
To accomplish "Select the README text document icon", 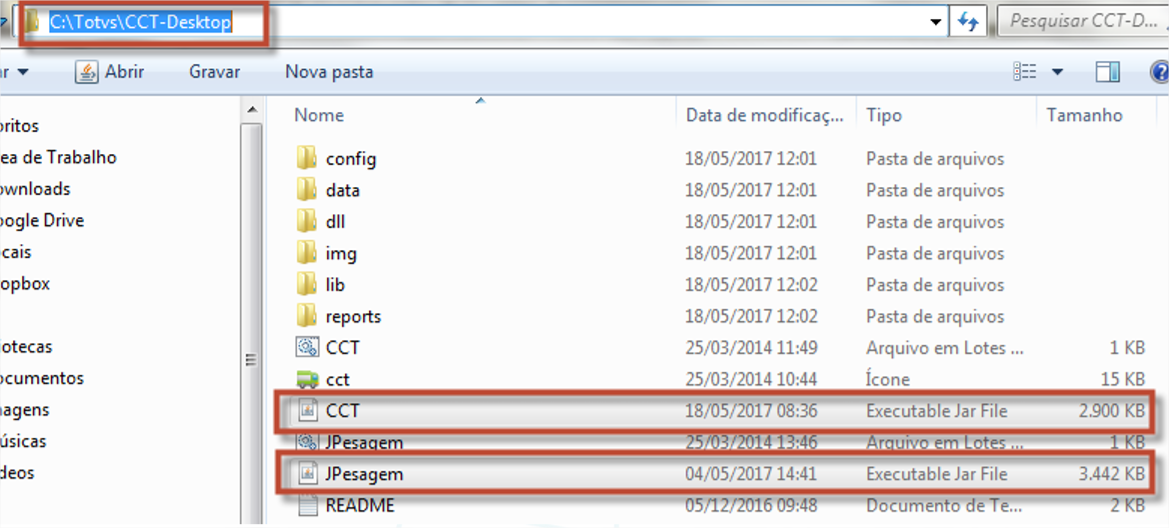I will (307, 506).
